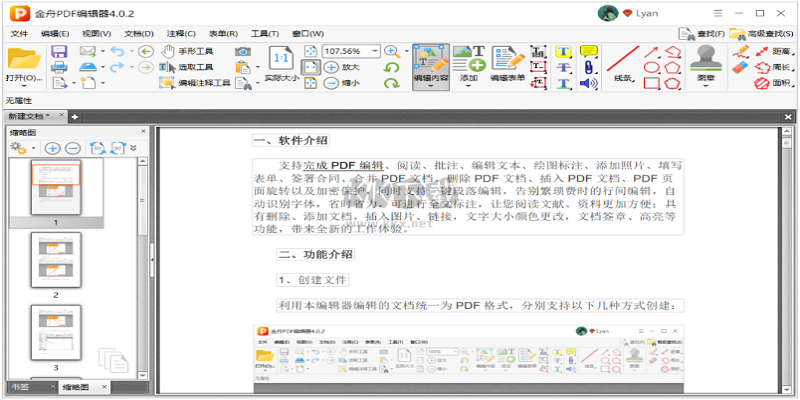Click the 放大 zoom in button
The width and height of the screenshot is (800, 400).
pyautogui.click(x=342, y=67)
